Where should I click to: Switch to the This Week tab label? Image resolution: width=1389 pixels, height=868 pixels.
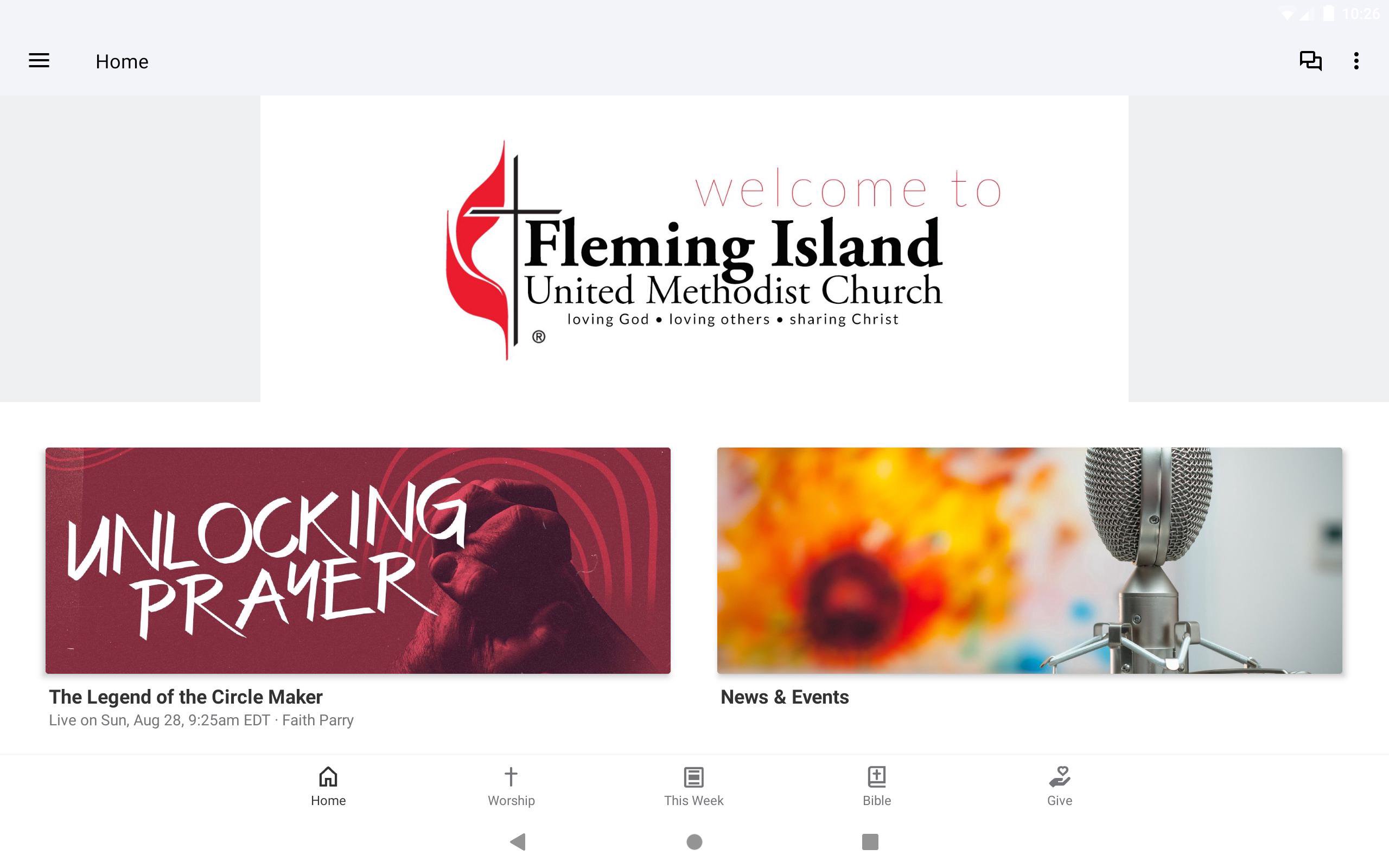pos(694,801)
